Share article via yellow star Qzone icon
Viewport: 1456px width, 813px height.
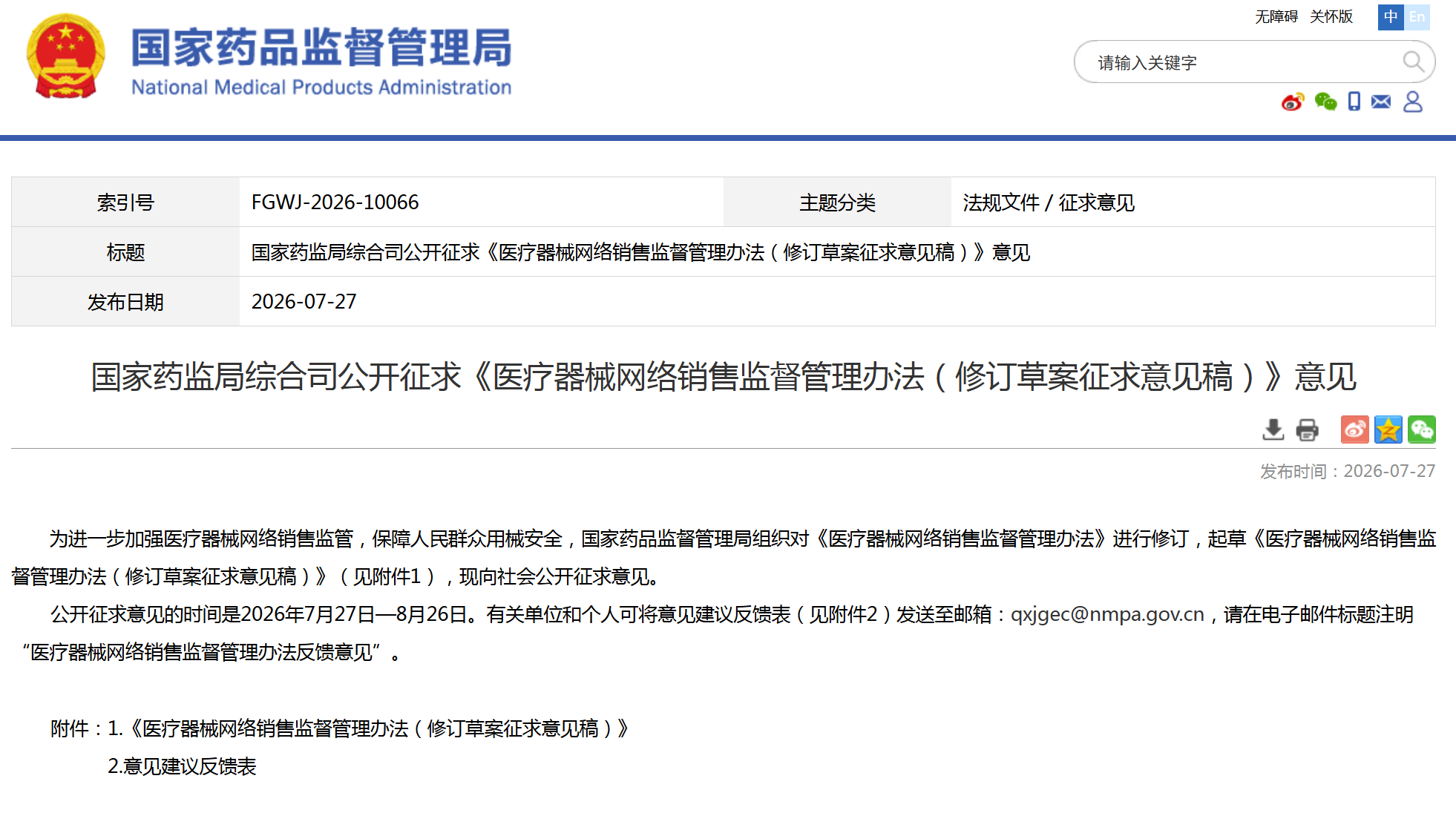point(1388,429)
